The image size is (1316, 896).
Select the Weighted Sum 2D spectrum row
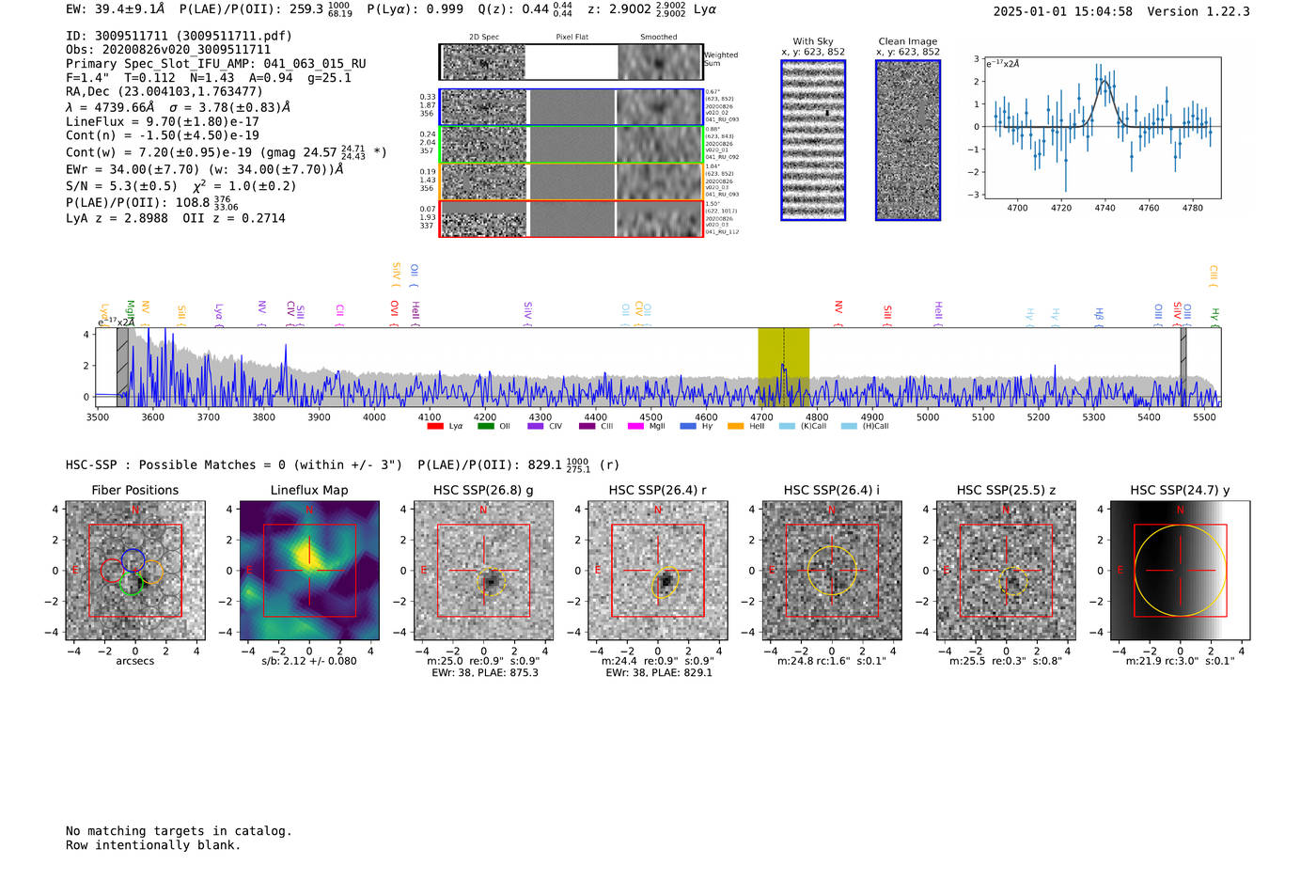click(572, 62)
